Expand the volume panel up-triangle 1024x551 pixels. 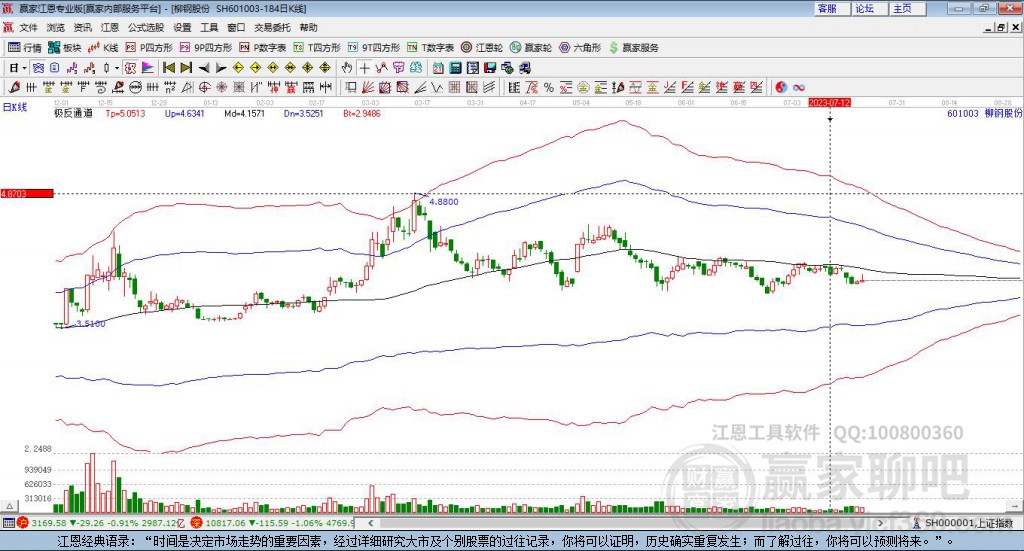[10, 506]
